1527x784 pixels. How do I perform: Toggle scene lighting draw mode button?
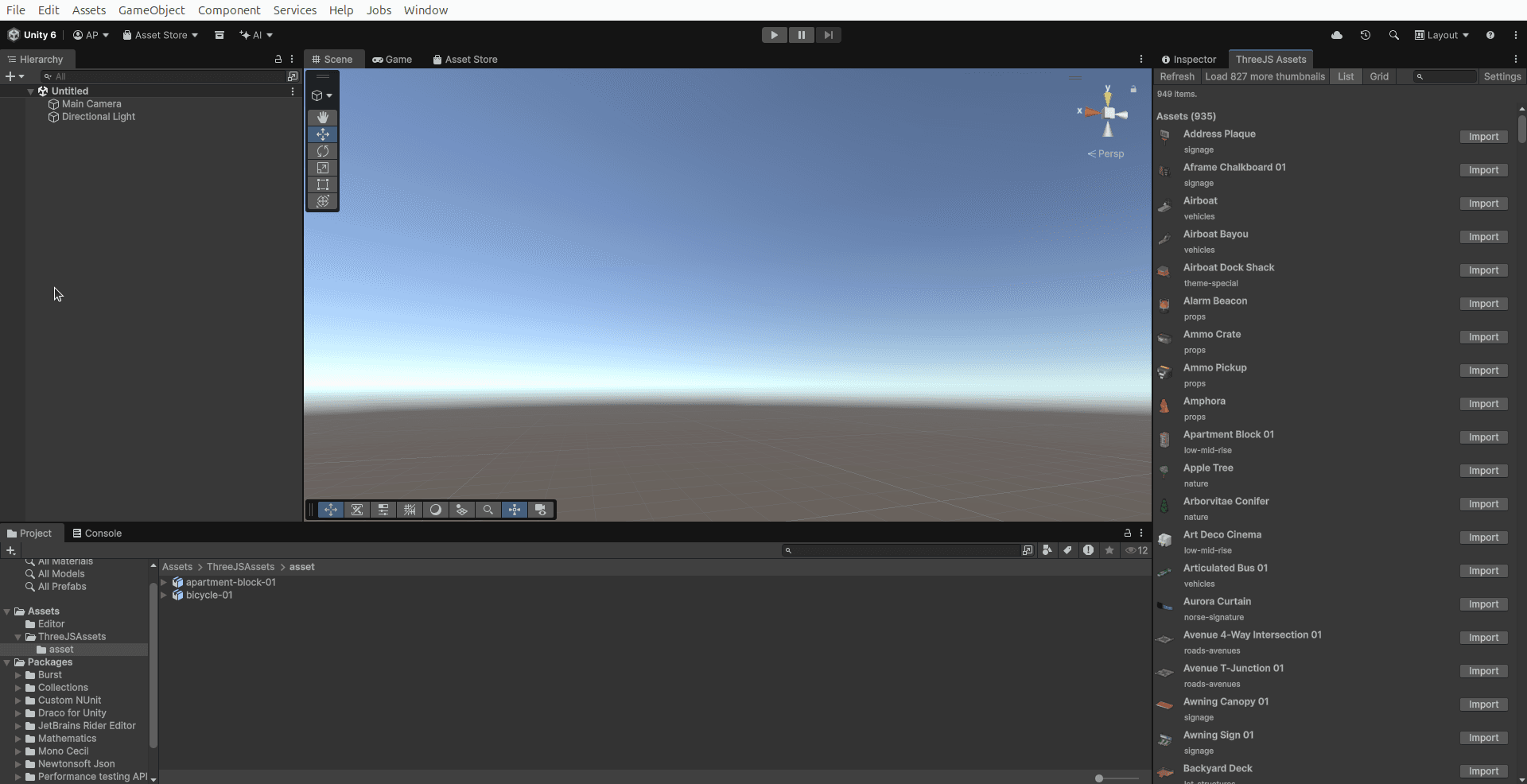click(x=436, y=510)
